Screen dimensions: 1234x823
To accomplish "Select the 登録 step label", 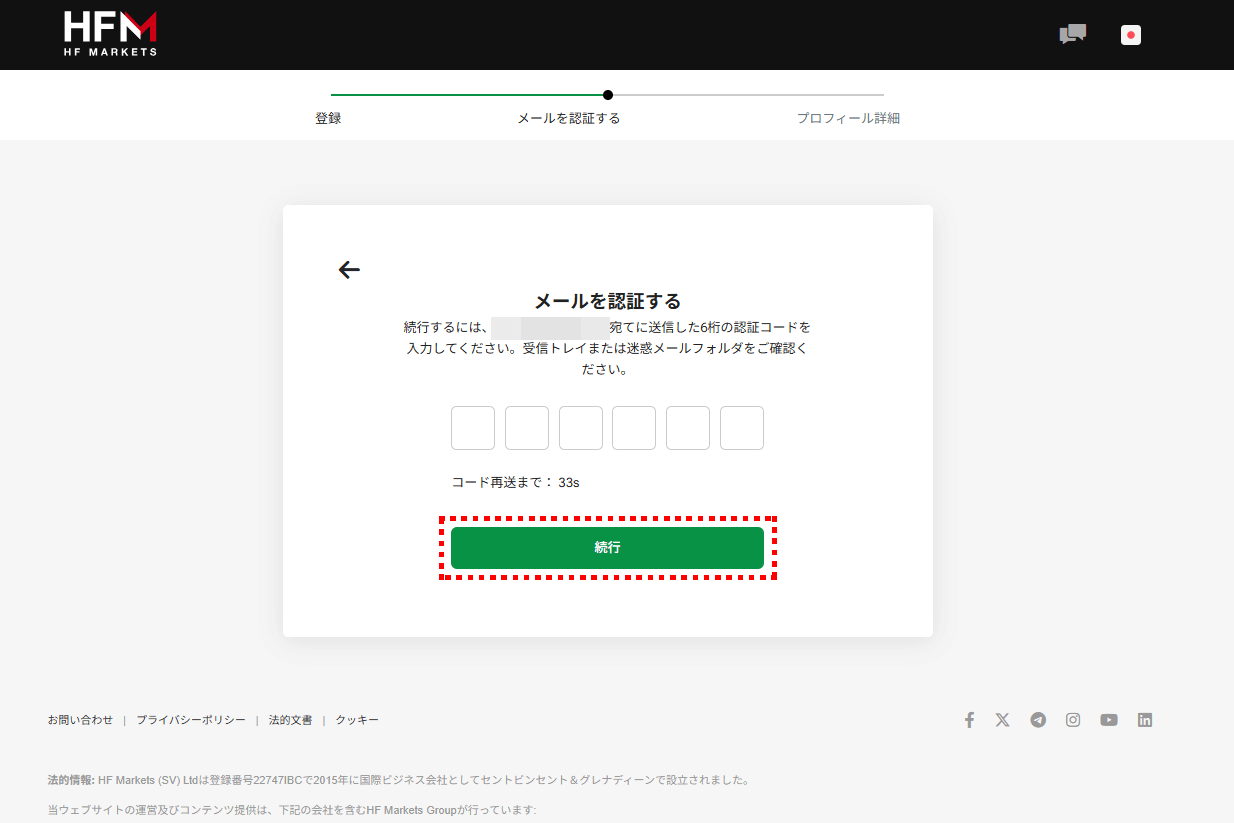I will (328, 118).
